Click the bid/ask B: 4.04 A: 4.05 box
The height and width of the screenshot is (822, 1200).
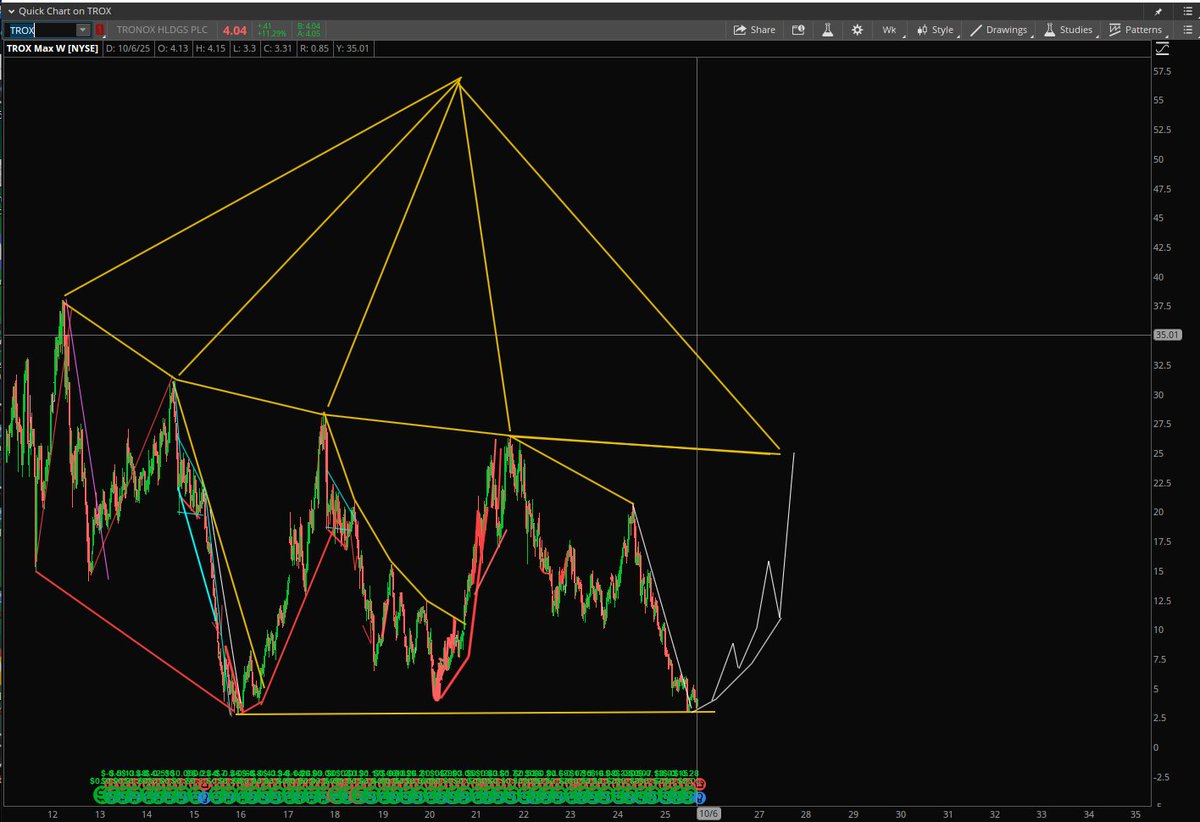(309, 30)
